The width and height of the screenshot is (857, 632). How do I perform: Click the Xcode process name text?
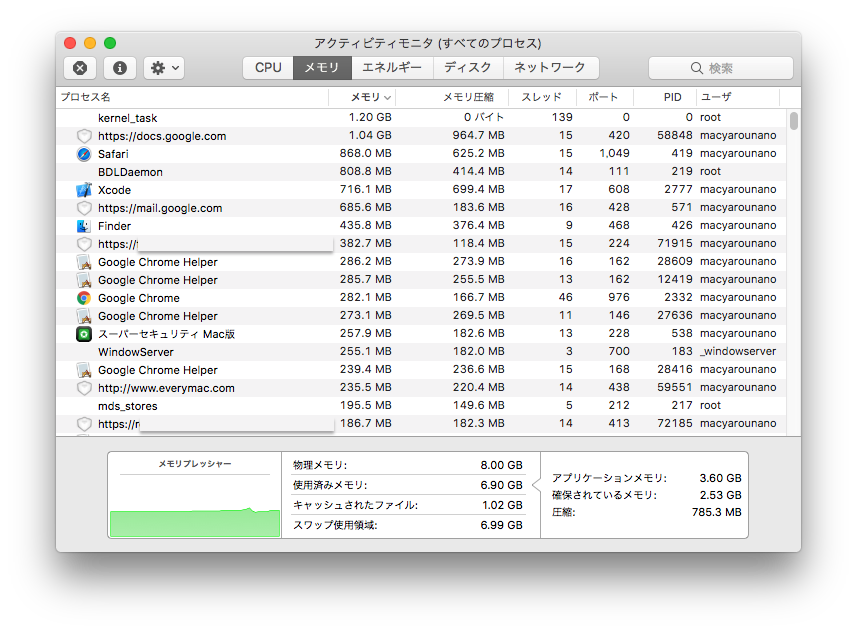coord(114,190)
